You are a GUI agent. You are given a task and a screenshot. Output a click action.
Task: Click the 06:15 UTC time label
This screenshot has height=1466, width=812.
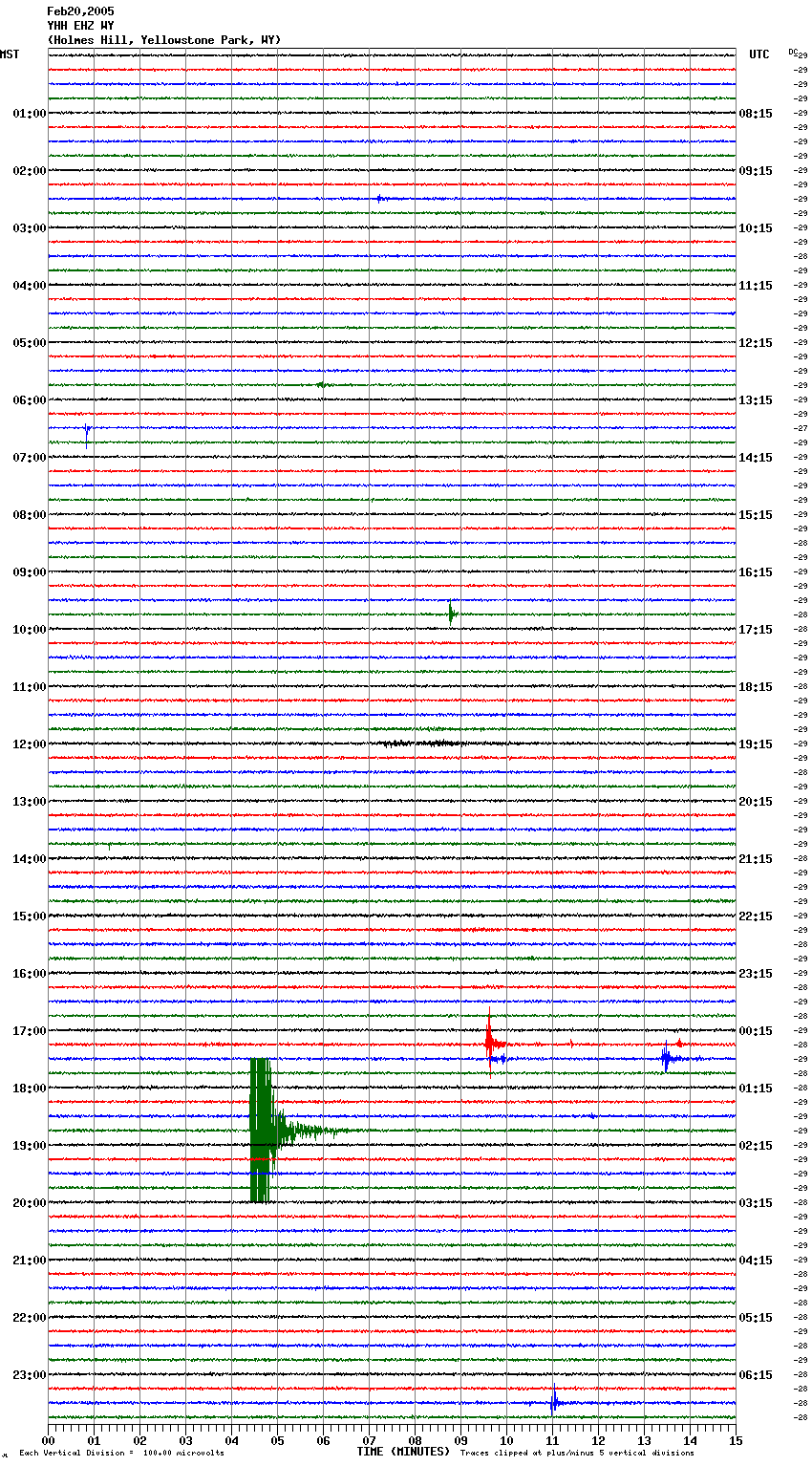pyautogui.click(x=756, y=1375)
